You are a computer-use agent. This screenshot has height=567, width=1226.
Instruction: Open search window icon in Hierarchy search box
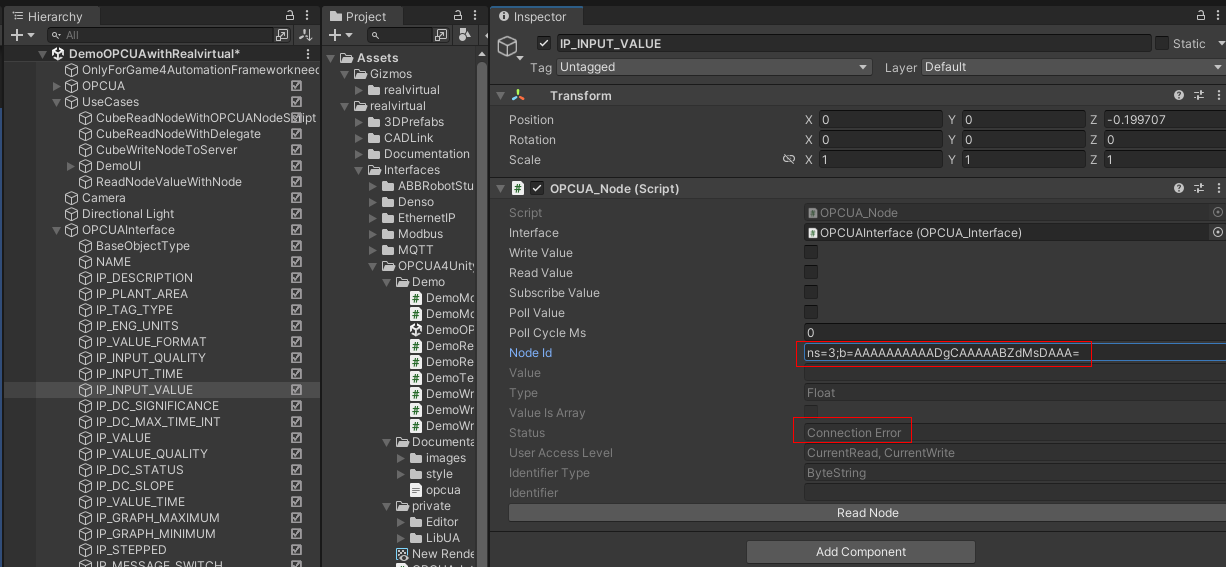click(x=282, y=35)
